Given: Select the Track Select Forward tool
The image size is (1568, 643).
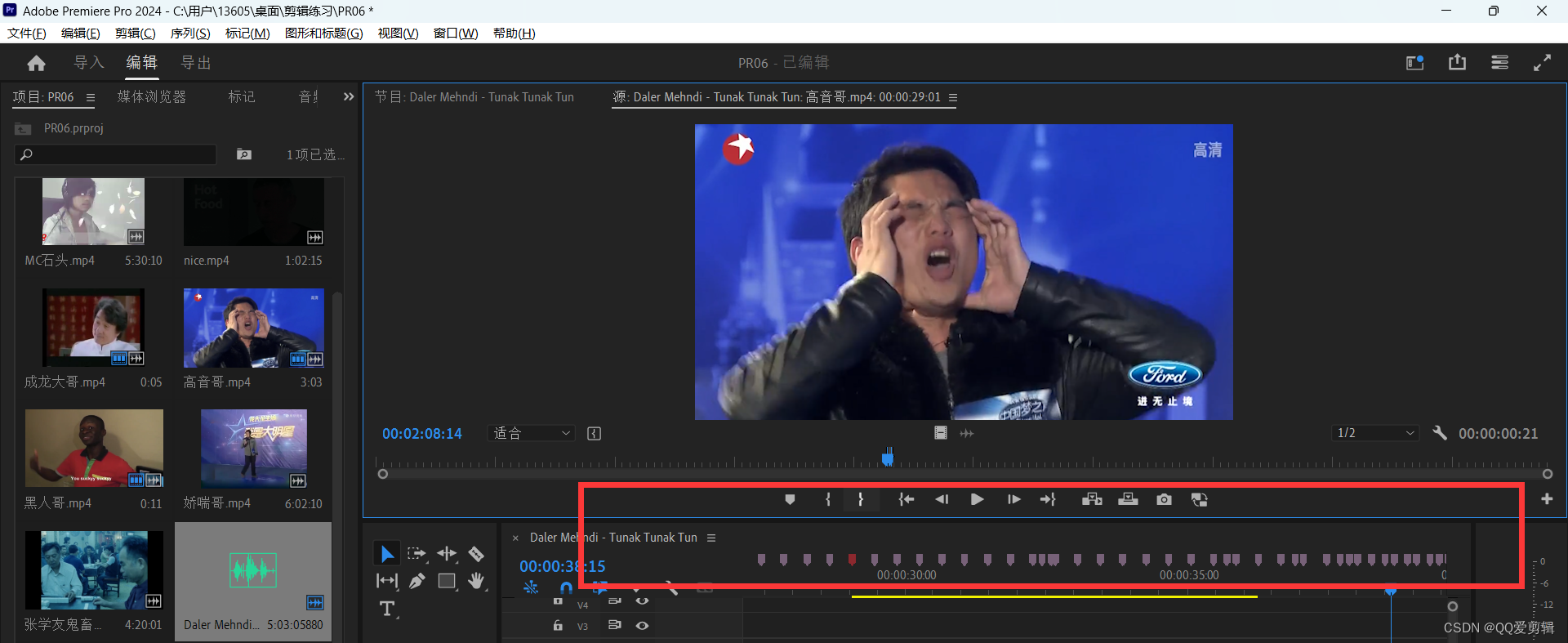Looking at the screenshot, I should tap(417, 554).
